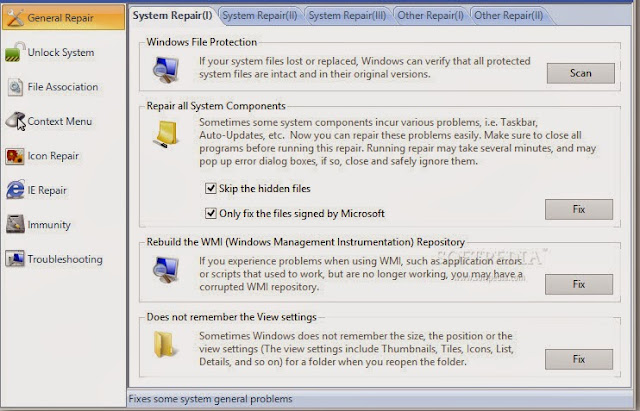Click the Troubleshooting monitor icon
640x411 pixels.
click(15, 259)
